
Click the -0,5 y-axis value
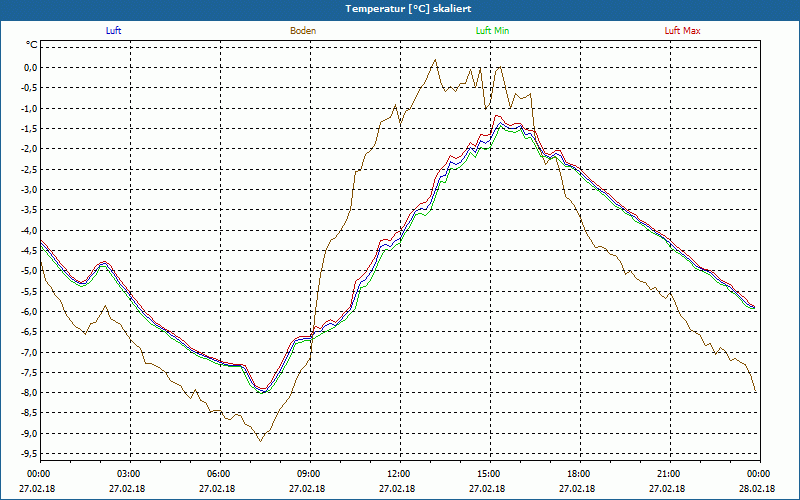pos(29,88)
